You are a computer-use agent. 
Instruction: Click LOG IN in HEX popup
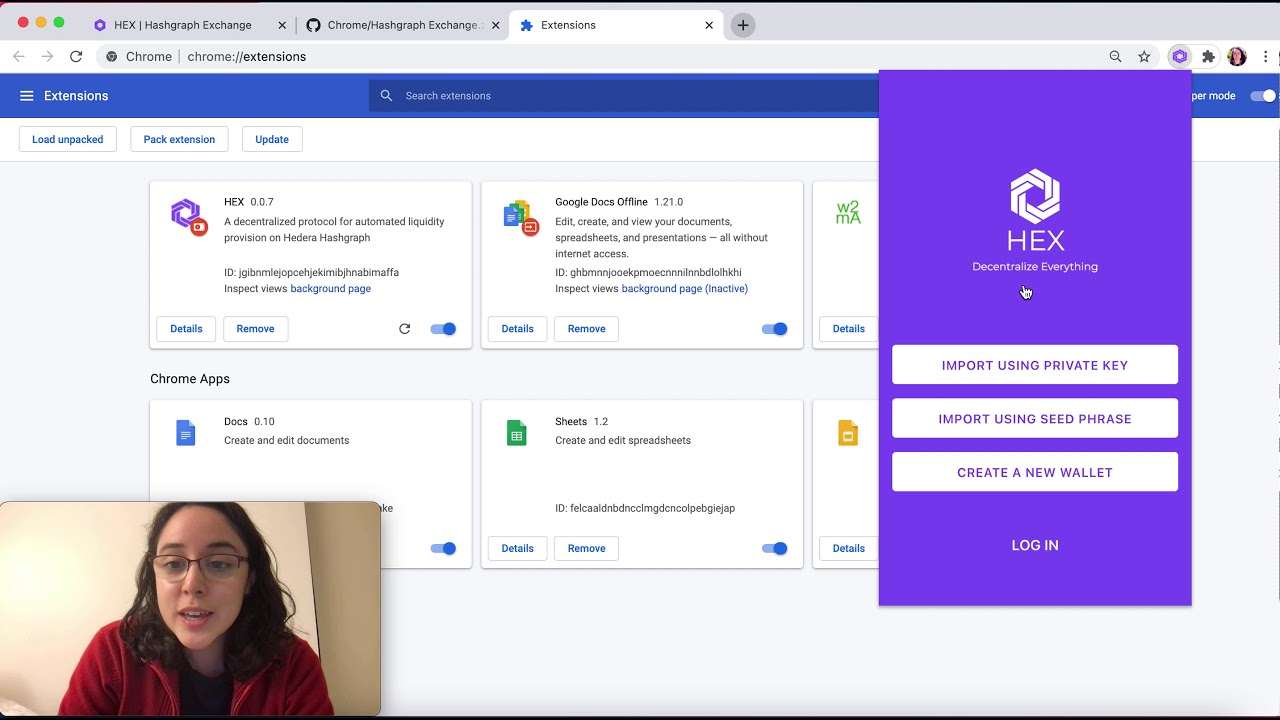point(1035,545)
